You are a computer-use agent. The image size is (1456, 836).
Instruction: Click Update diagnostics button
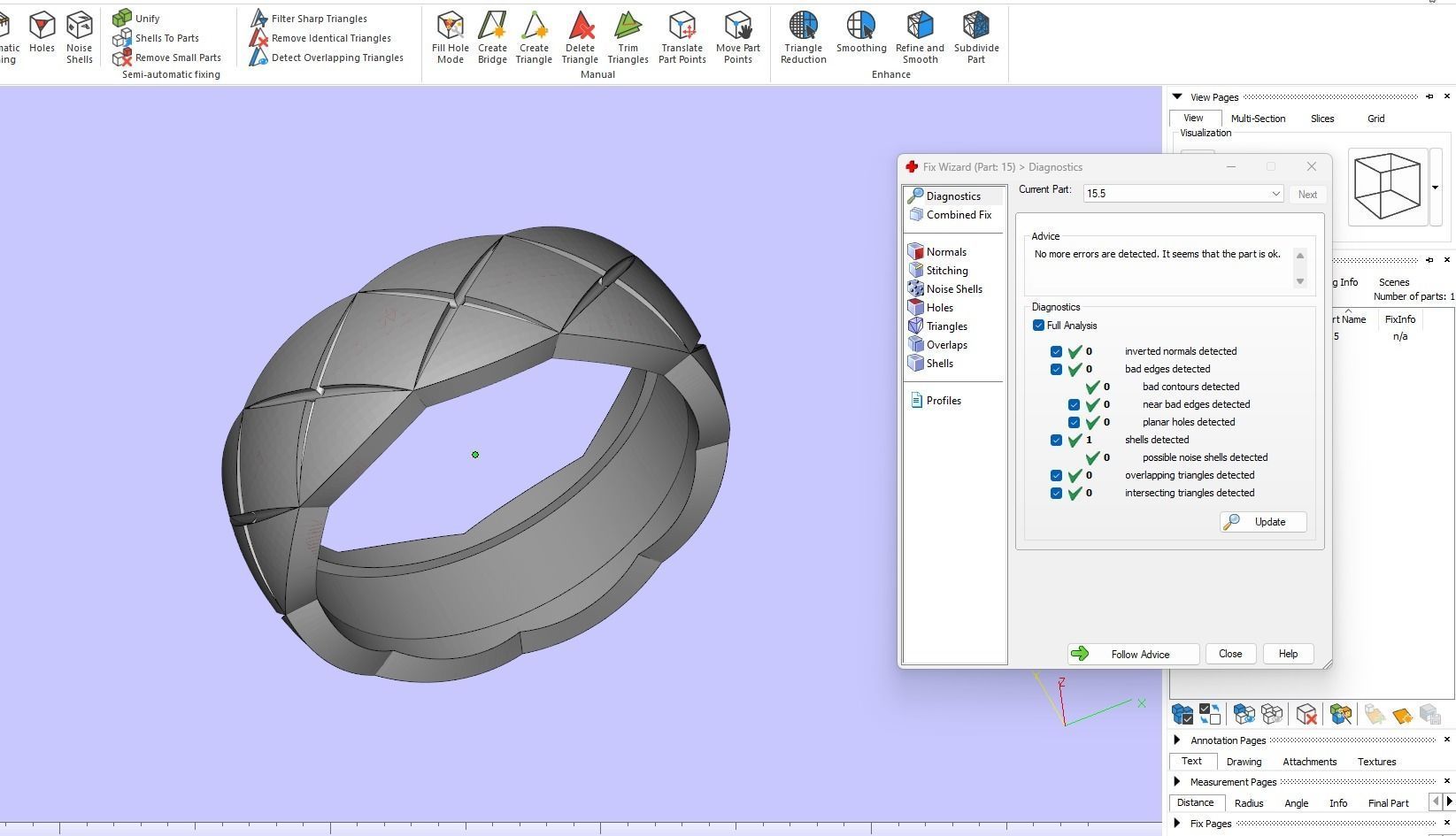pyautogui.click(x=1263, y=522)
